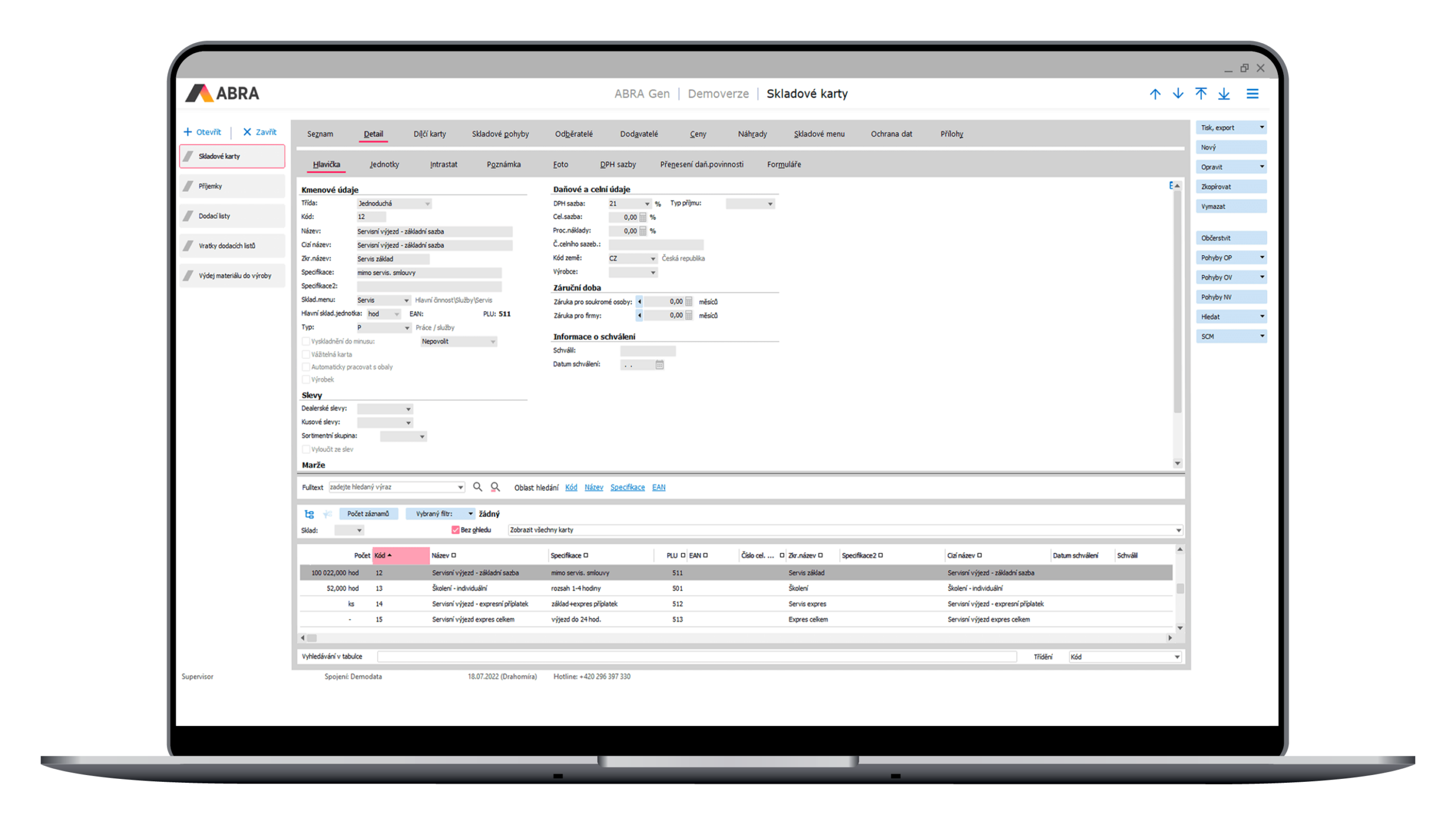Switch to the Jednotky subtab

pyautogui.click(x=384, y=164)
